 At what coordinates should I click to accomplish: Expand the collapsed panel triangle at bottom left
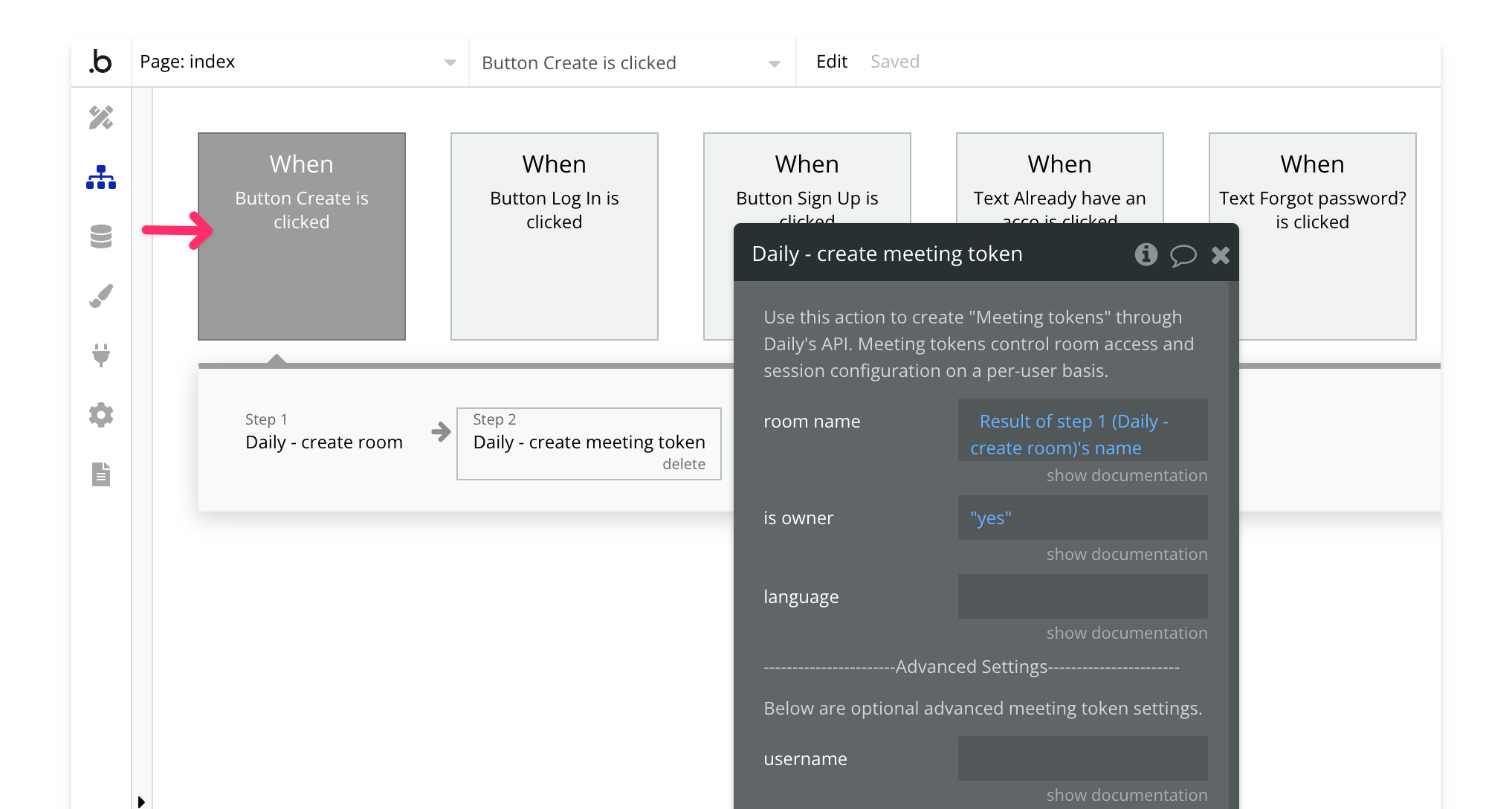coord(140,801)
